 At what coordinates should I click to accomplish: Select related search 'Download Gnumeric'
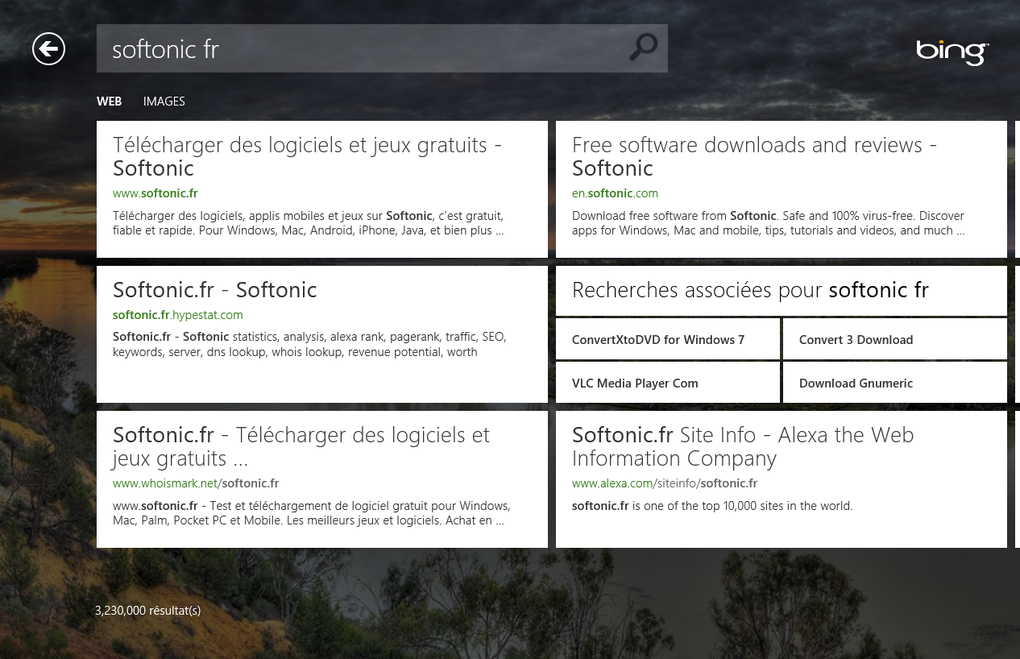[894, 383]
